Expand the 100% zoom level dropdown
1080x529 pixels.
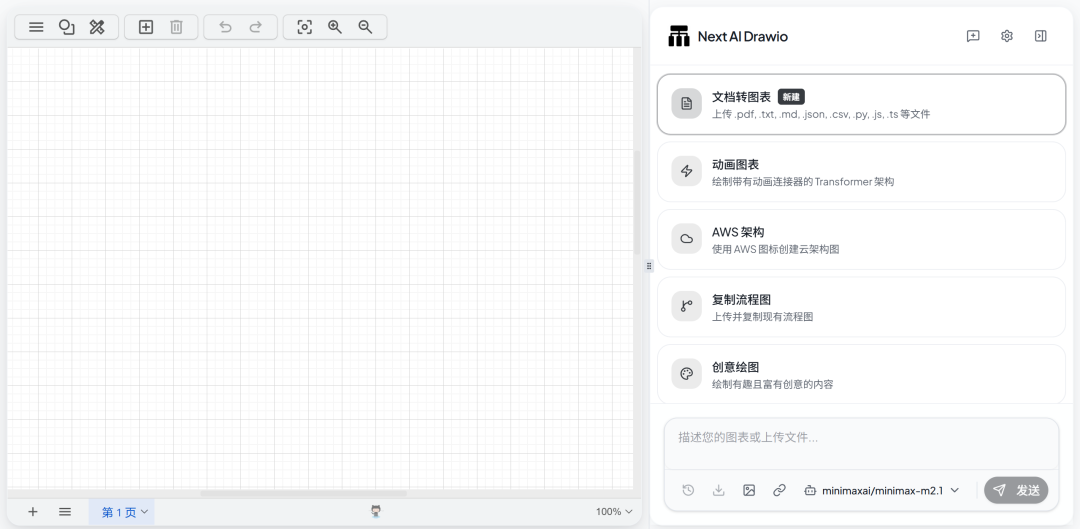(614, 512)
